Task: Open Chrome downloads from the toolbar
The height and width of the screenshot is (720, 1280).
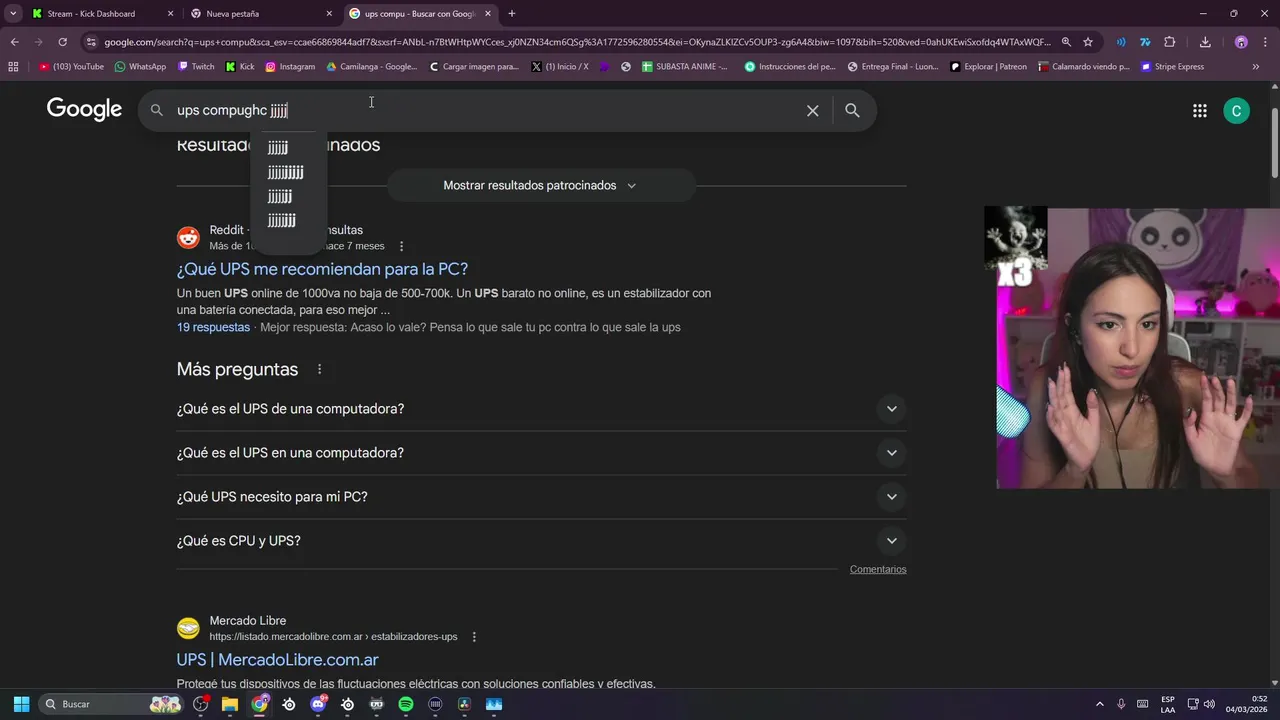Action: pos(1205,42)
